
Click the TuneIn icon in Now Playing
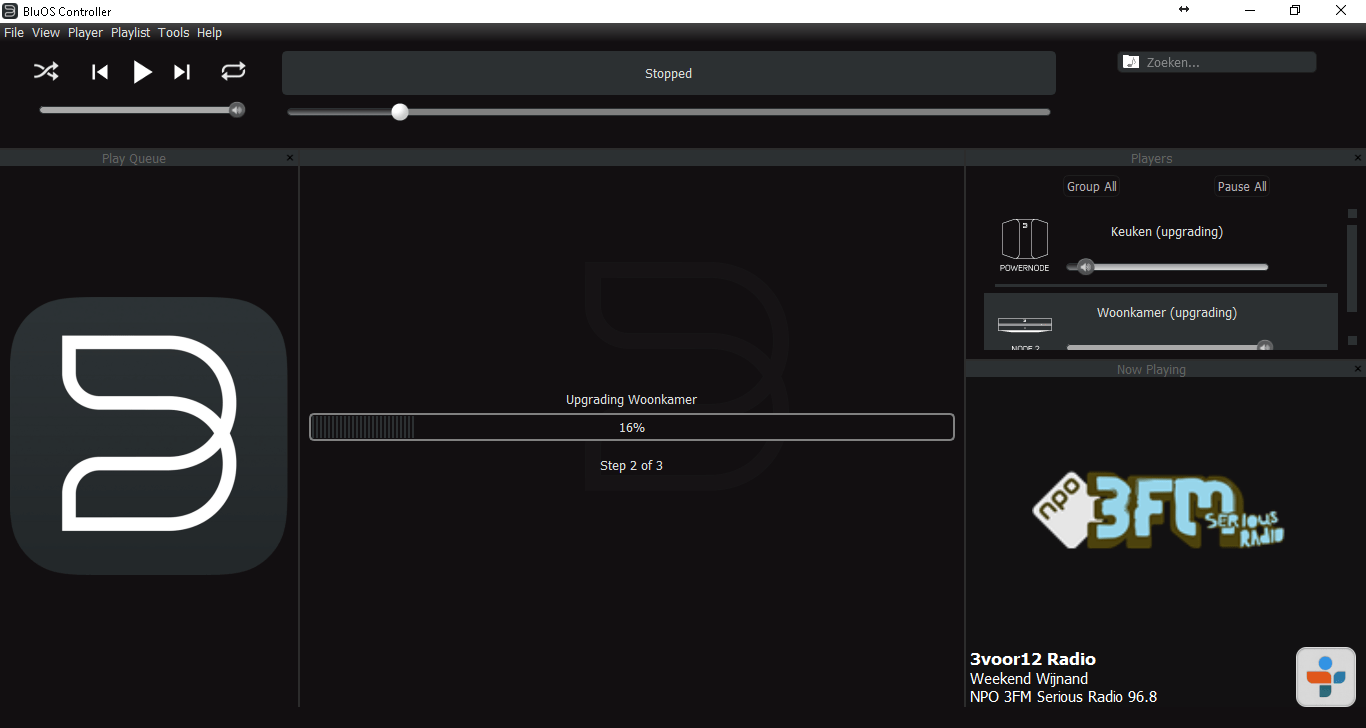click(x=1326, y=677)
